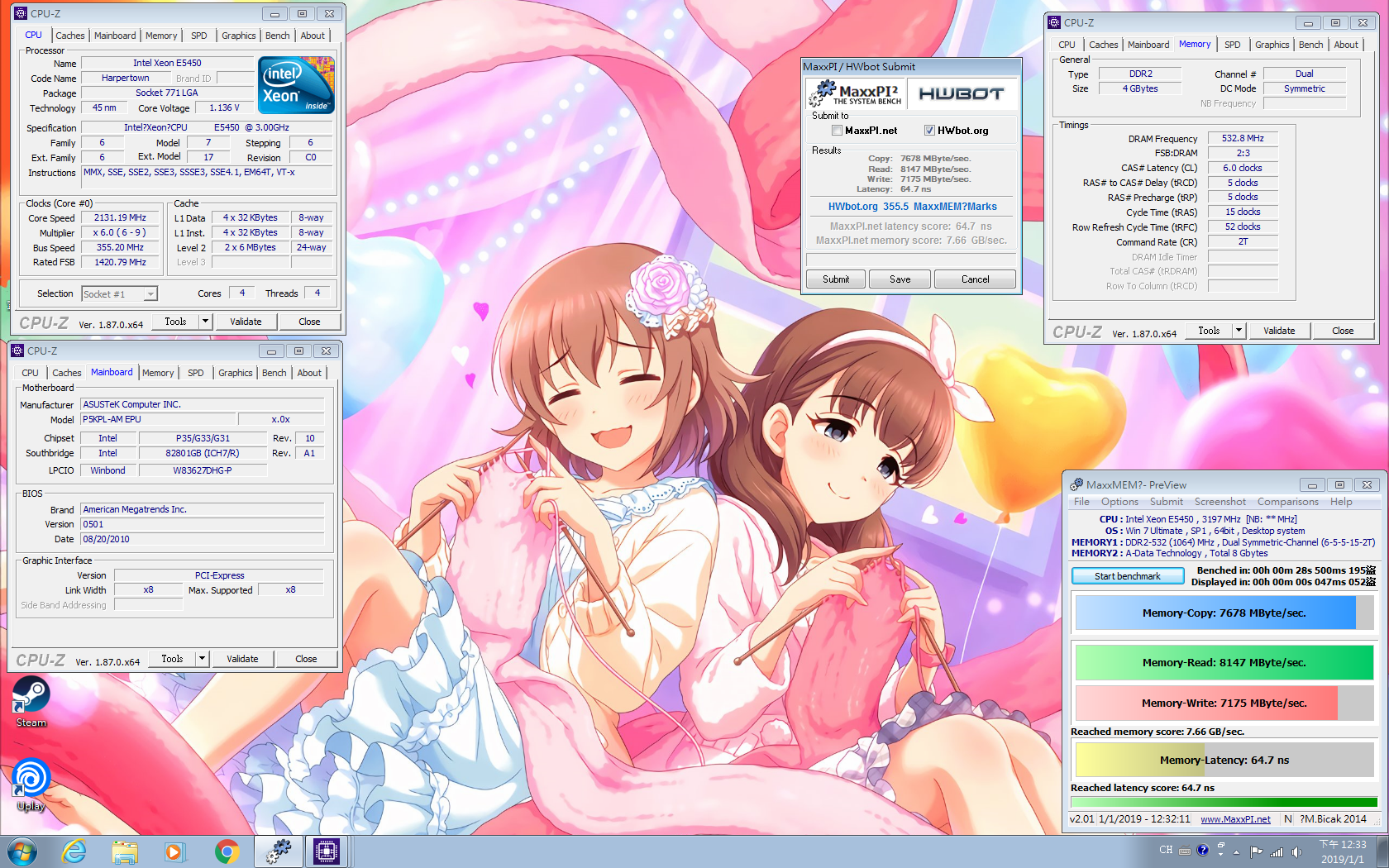Open the www.MaxxPI.net link

pos(1235,819)
